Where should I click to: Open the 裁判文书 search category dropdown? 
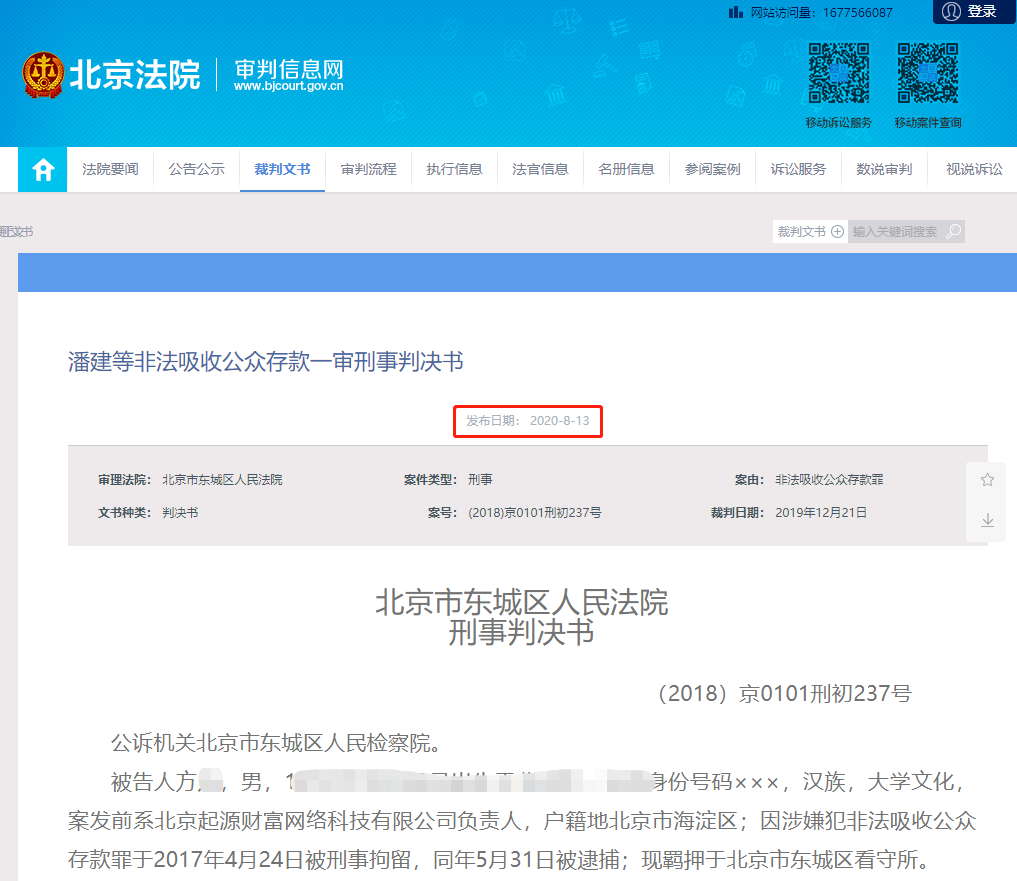click(x=810, y=232)
